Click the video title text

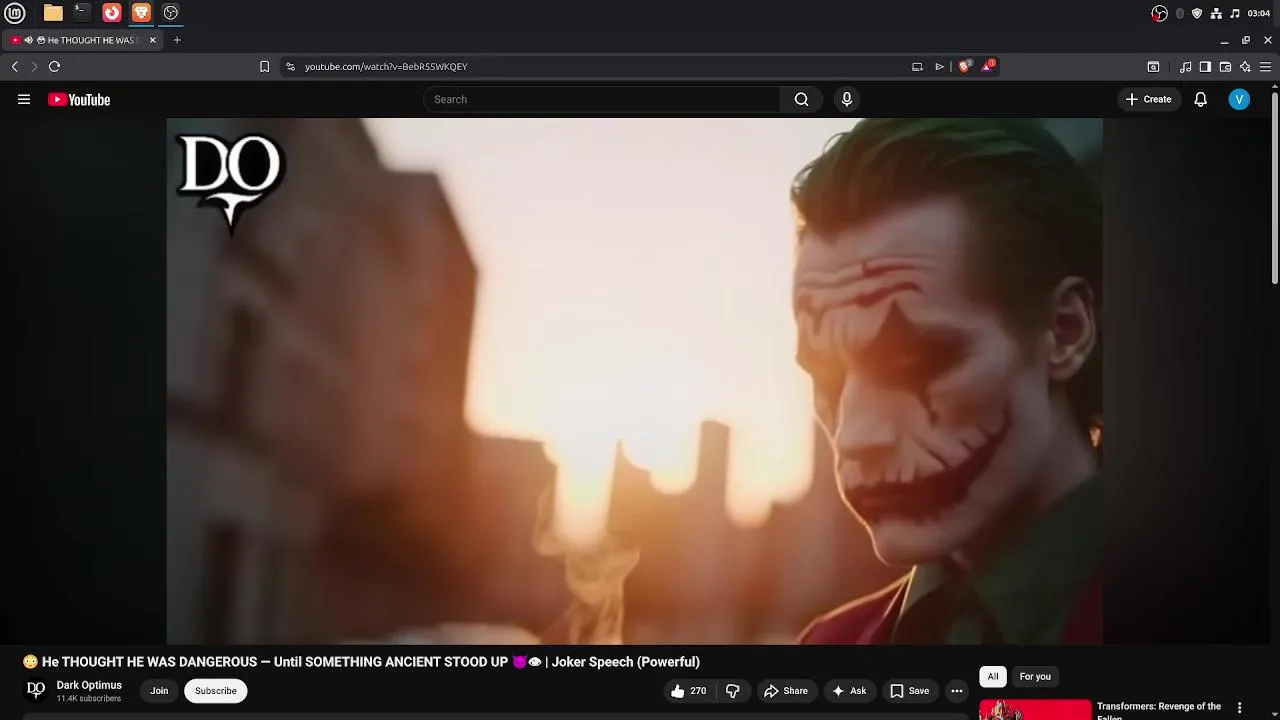[x=361, y=662]
